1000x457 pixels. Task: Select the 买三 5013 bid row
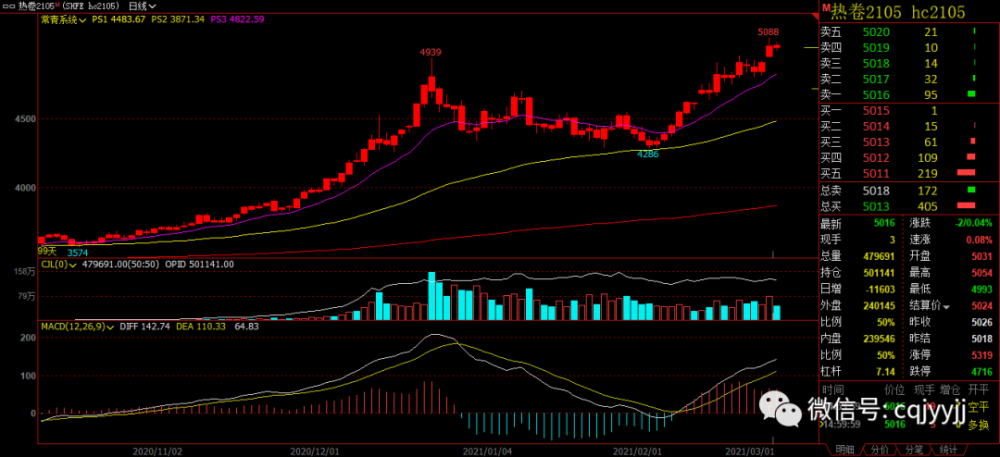[908, 142]
